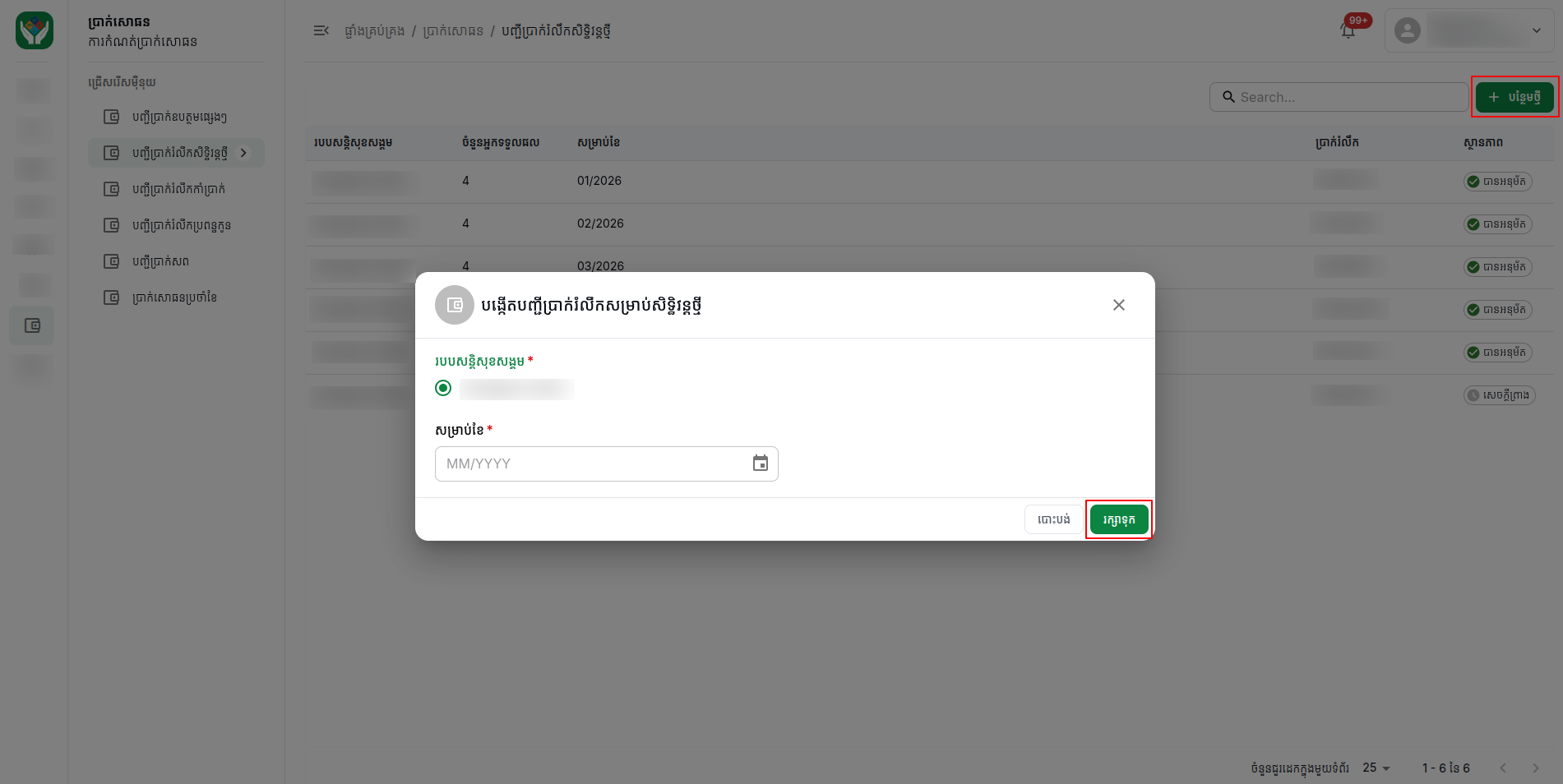The width and height of the screenshot is (1563, 784).
Task: Click the wallet icon in the dialog header
Action: (455, 305)
